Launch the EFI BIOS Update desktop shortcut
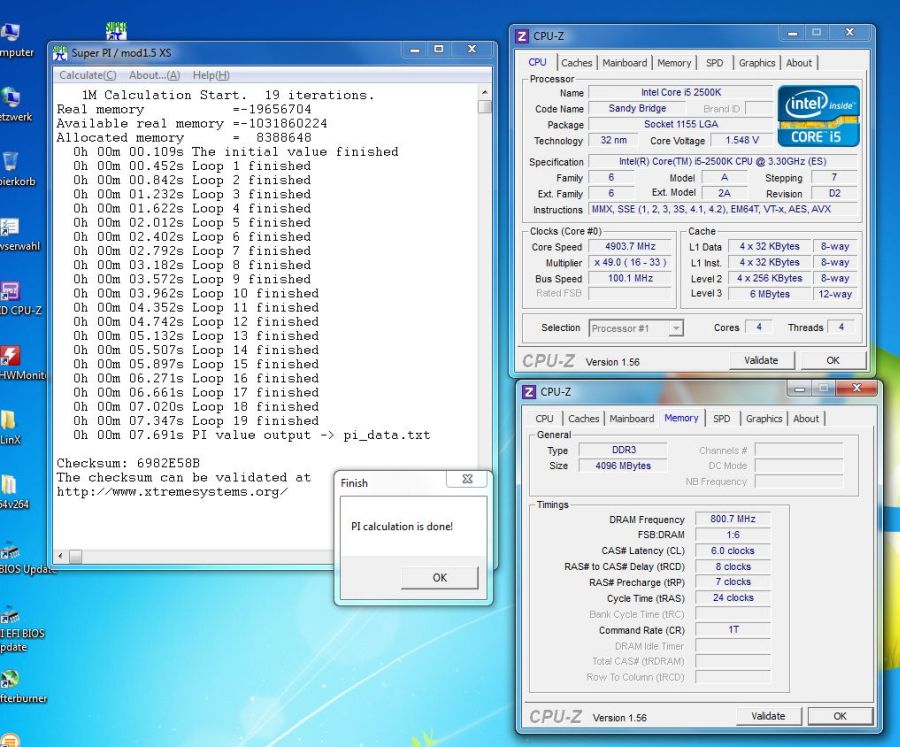This screenshot has height=747, width=900. pyautogui.click(x=10, y=616)
